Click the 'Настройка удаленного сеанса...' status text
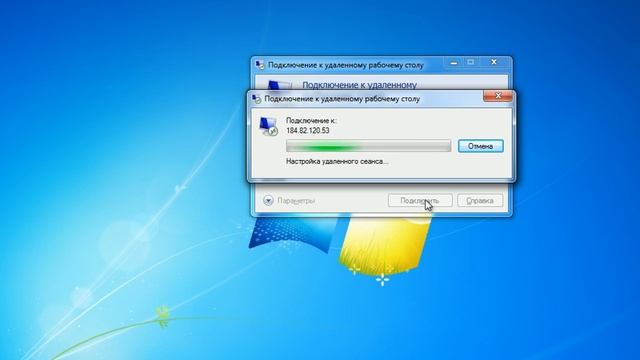 tap(337, 162)
